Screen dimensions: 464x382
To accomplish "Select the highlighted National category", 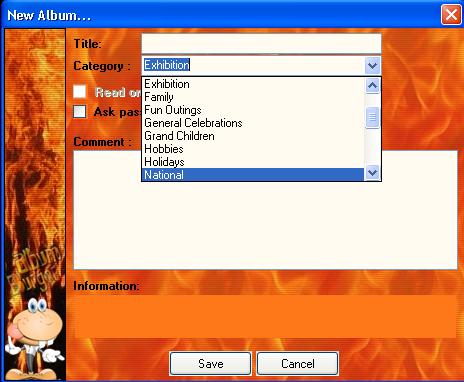I will (x=253, y=175).
